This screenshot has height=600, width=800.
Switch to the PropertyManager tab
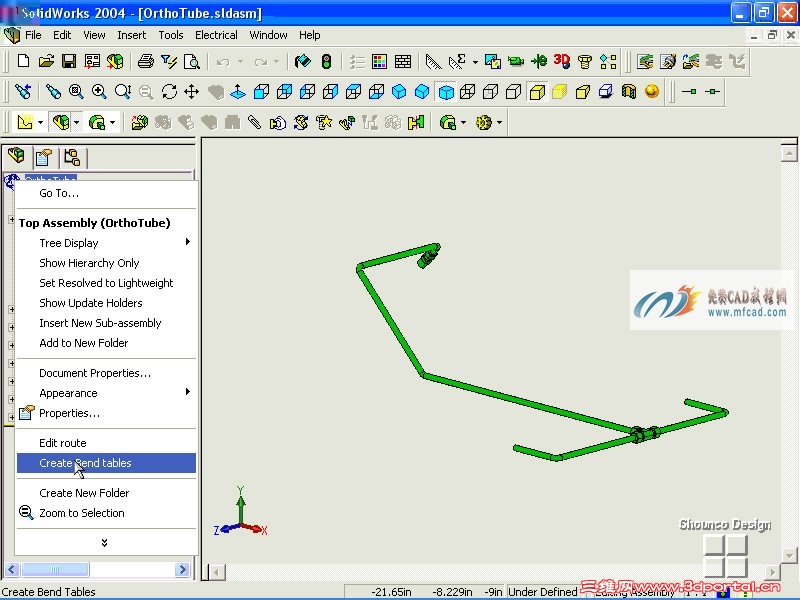(44, 157)
